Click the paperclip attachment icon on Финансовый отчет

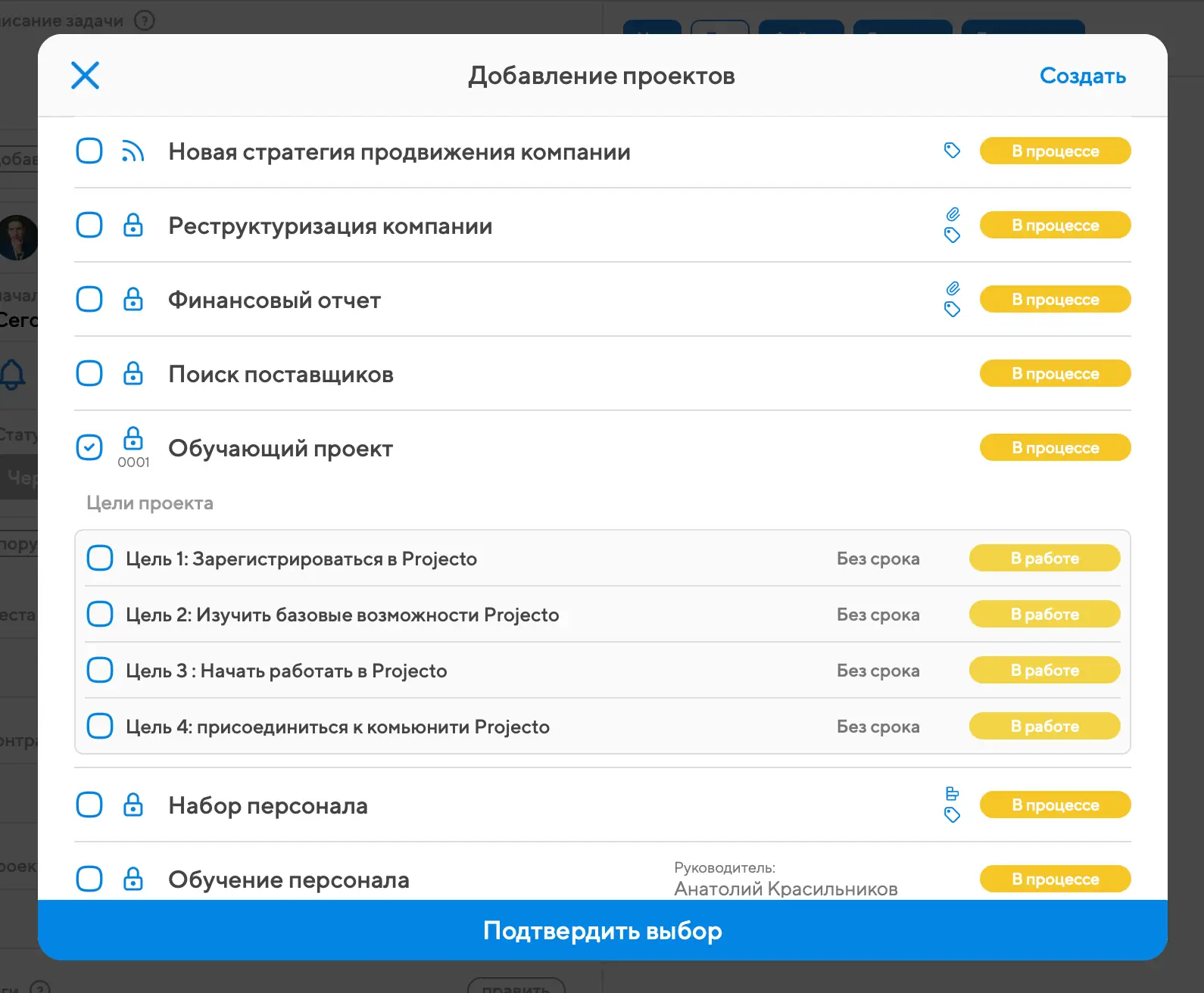[x=953, y=288]
